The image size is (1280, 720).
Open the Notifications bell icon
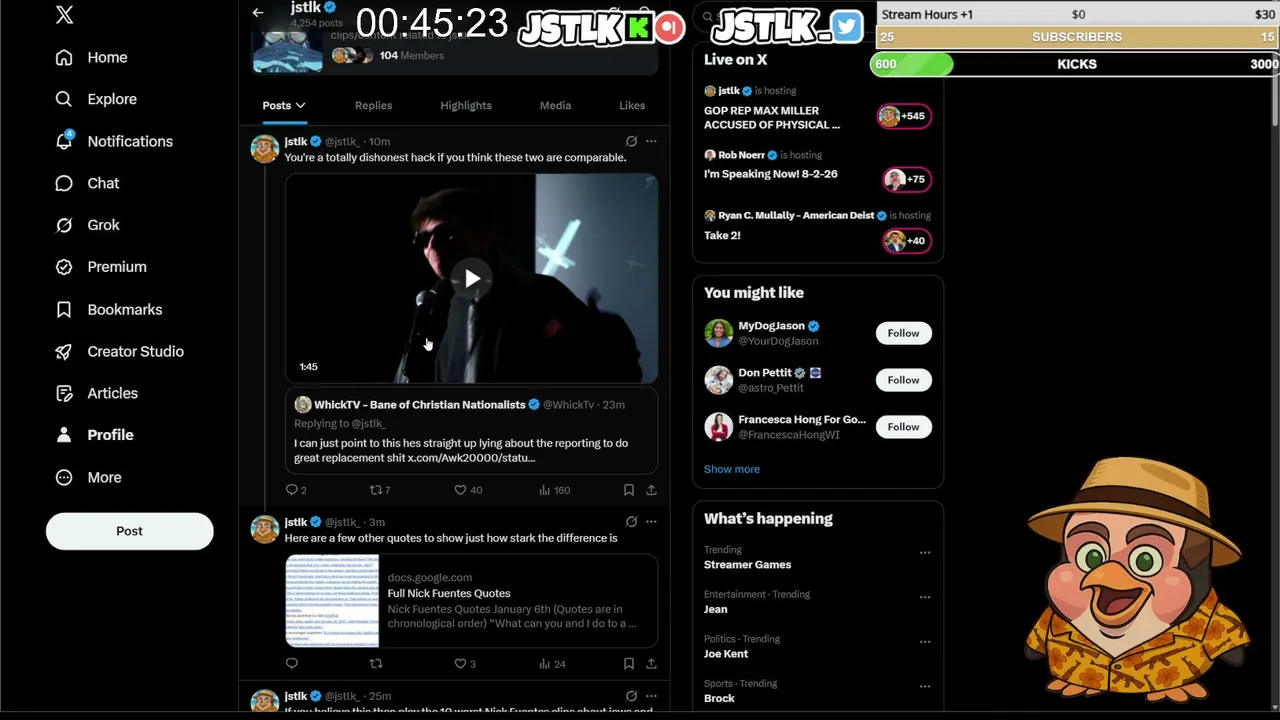[64, 141]
